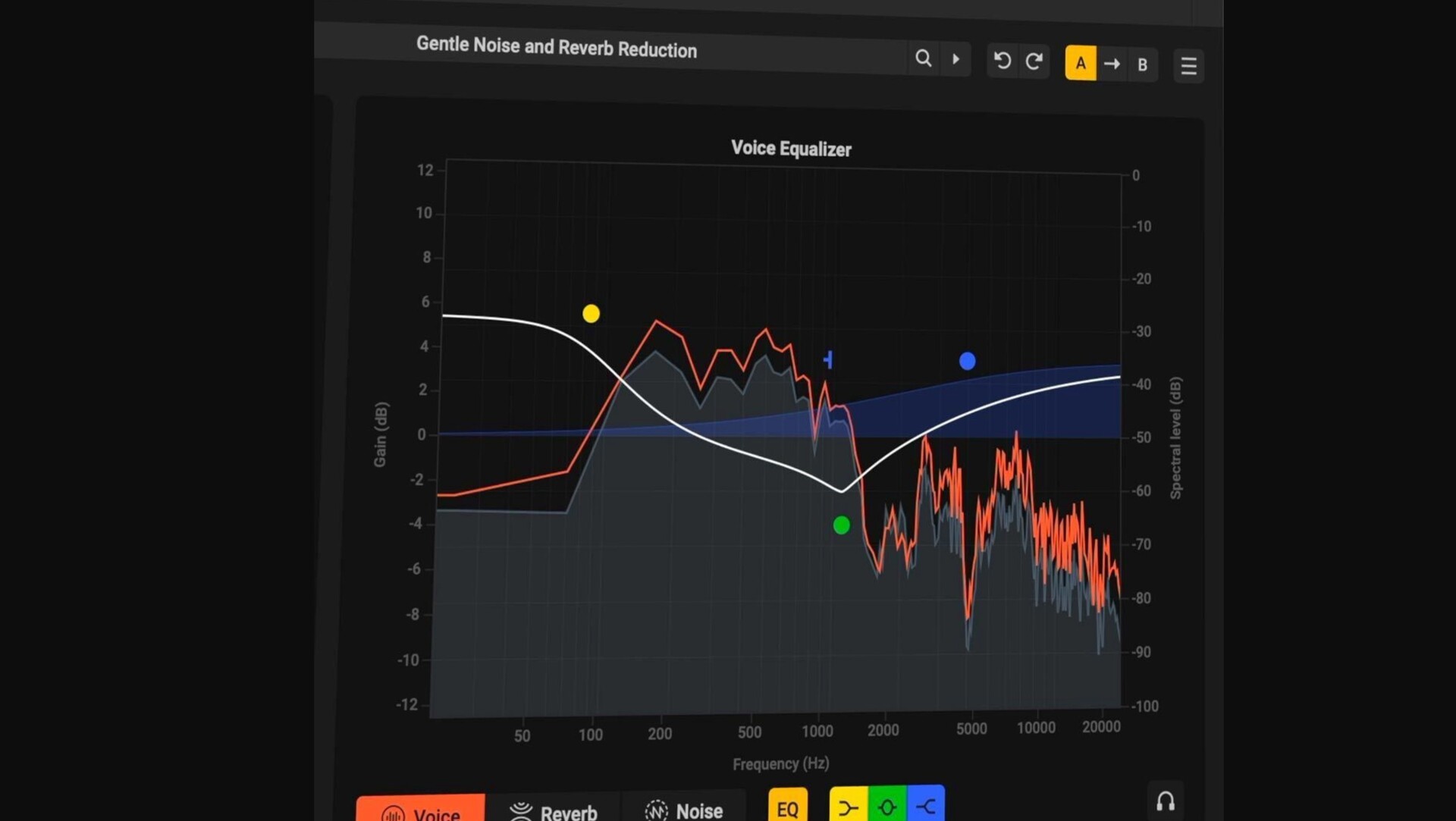Screen dimensions: 1456x821
Task: Open the Noise tab
Action: [x=683, y=810]
